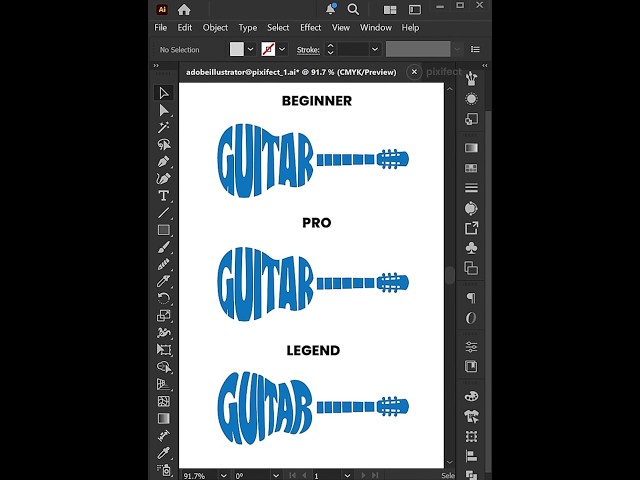
Task: Click the Stroke label link
Action: coord(308,50)
